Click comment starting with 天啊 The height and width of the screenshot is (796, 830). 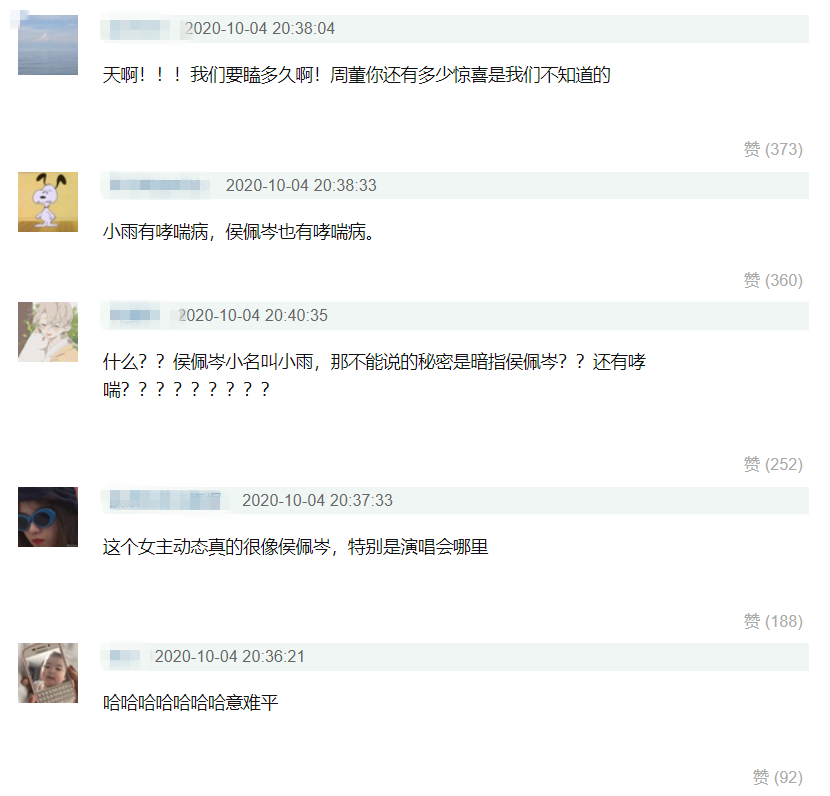[357, 75]
